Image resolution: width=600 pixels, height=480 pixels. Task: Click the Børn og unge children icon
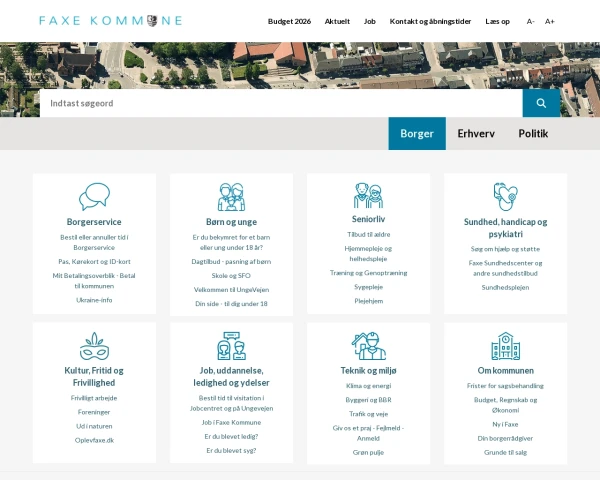[x=231, y=196]
